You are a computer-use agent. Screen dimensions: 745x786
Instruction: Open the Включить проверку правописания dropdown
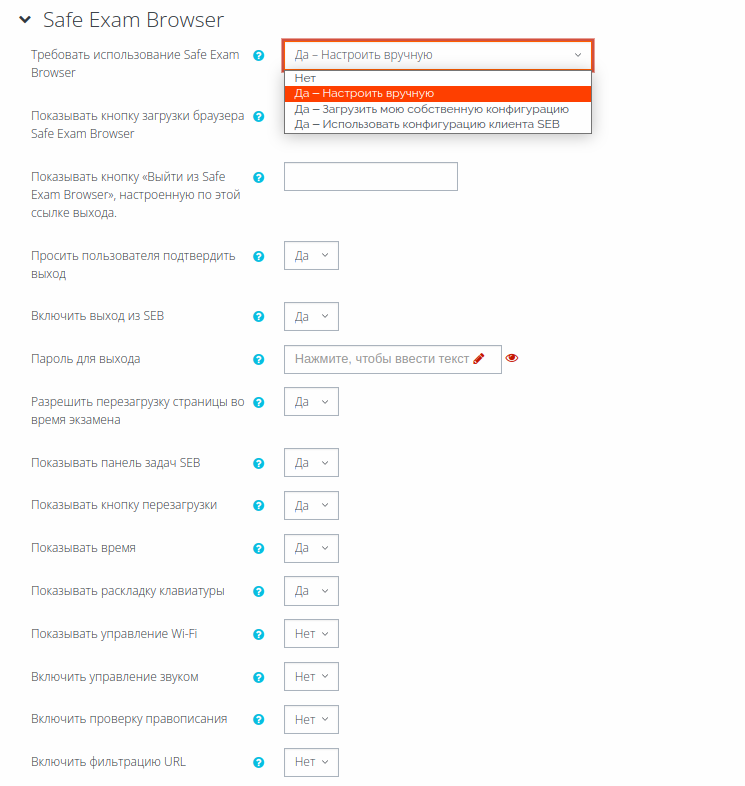coord(311,720)
